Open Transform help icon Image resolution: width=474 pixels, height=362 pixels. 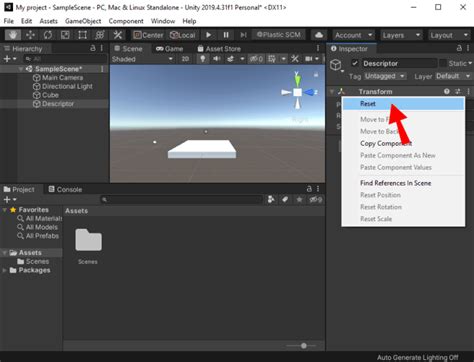[x=446, y=91]
